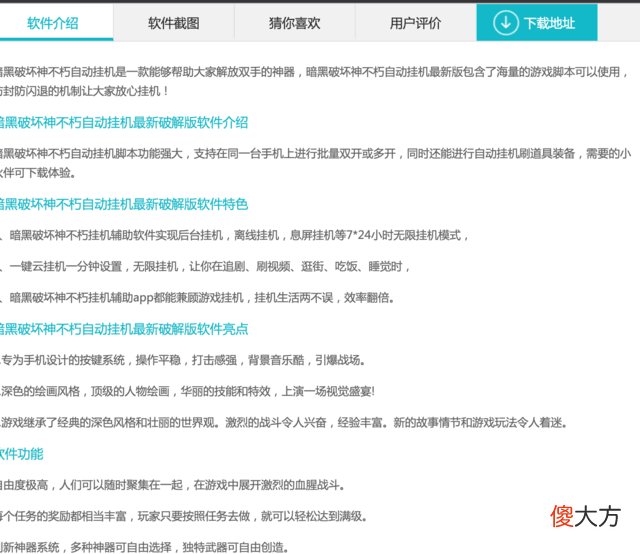Click line ending 上演一场视觉盛宴!
640x554 pixels.
187,392
